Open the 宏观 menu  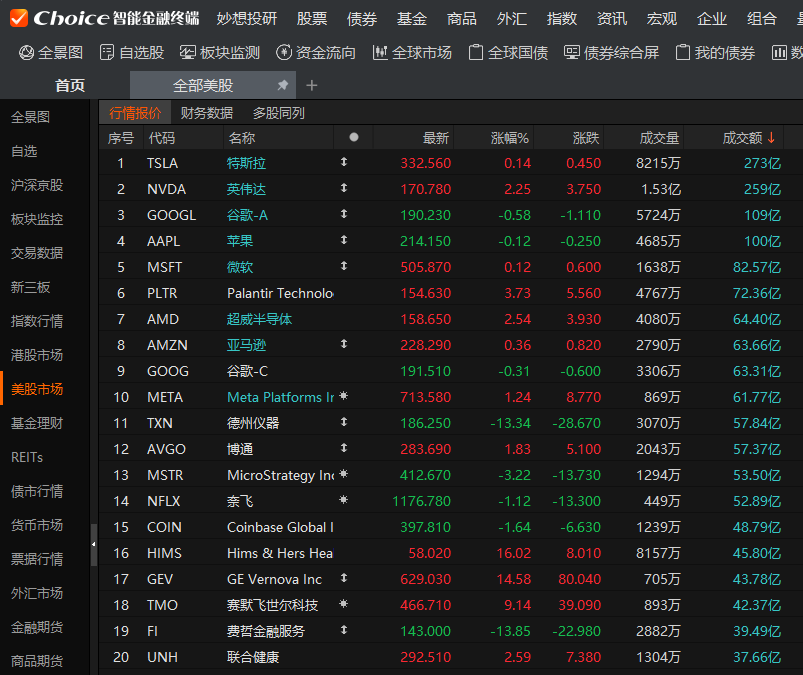click(x=662, y=19)
